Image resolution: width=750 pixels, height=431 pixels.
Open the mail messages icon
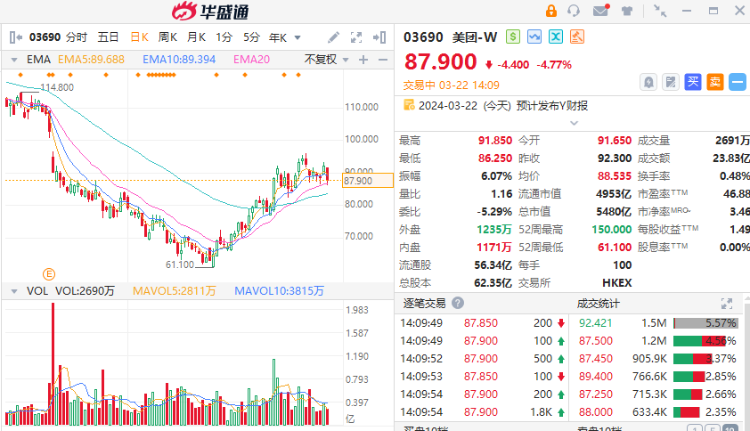click(x=601, y=10)
